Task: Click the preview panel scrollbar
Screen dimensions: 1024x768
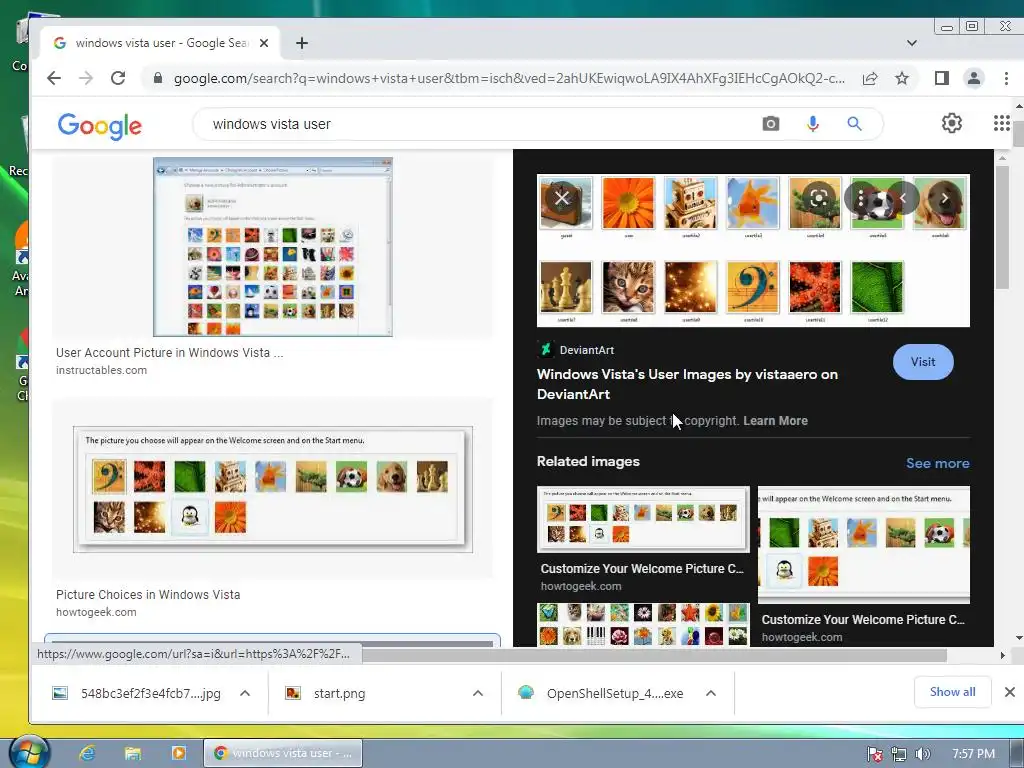Action: pos(1002,225)
